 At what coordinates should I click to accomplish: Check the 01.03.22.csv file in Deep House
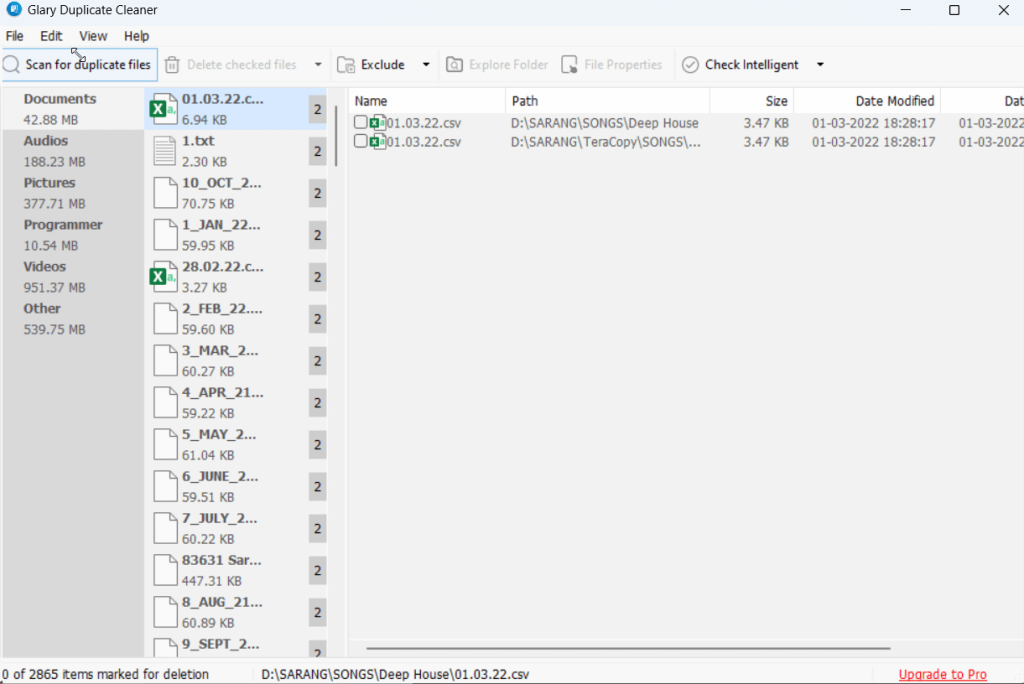click(360, 122)
